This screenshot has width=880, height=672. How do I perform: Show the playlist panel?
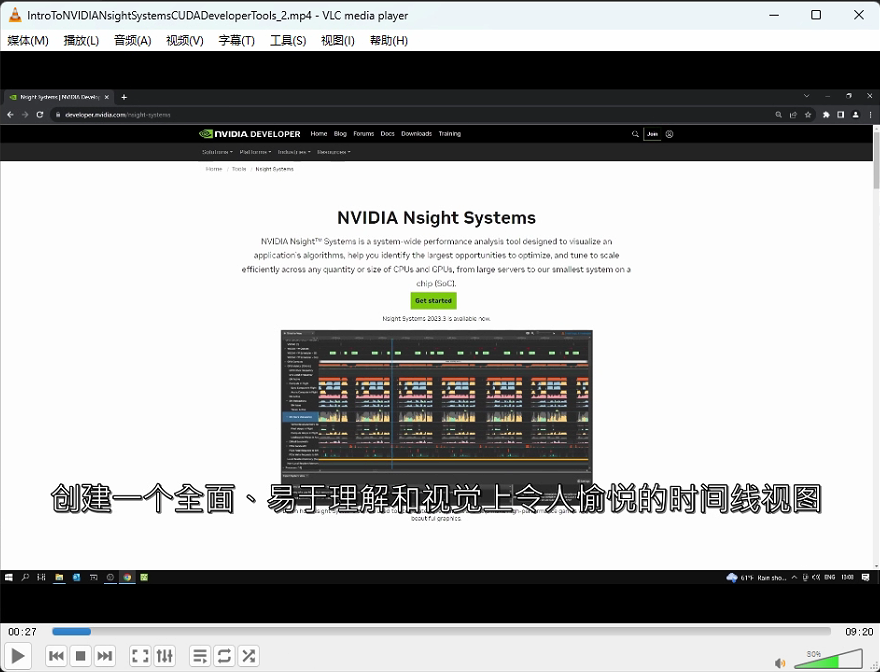200,656
